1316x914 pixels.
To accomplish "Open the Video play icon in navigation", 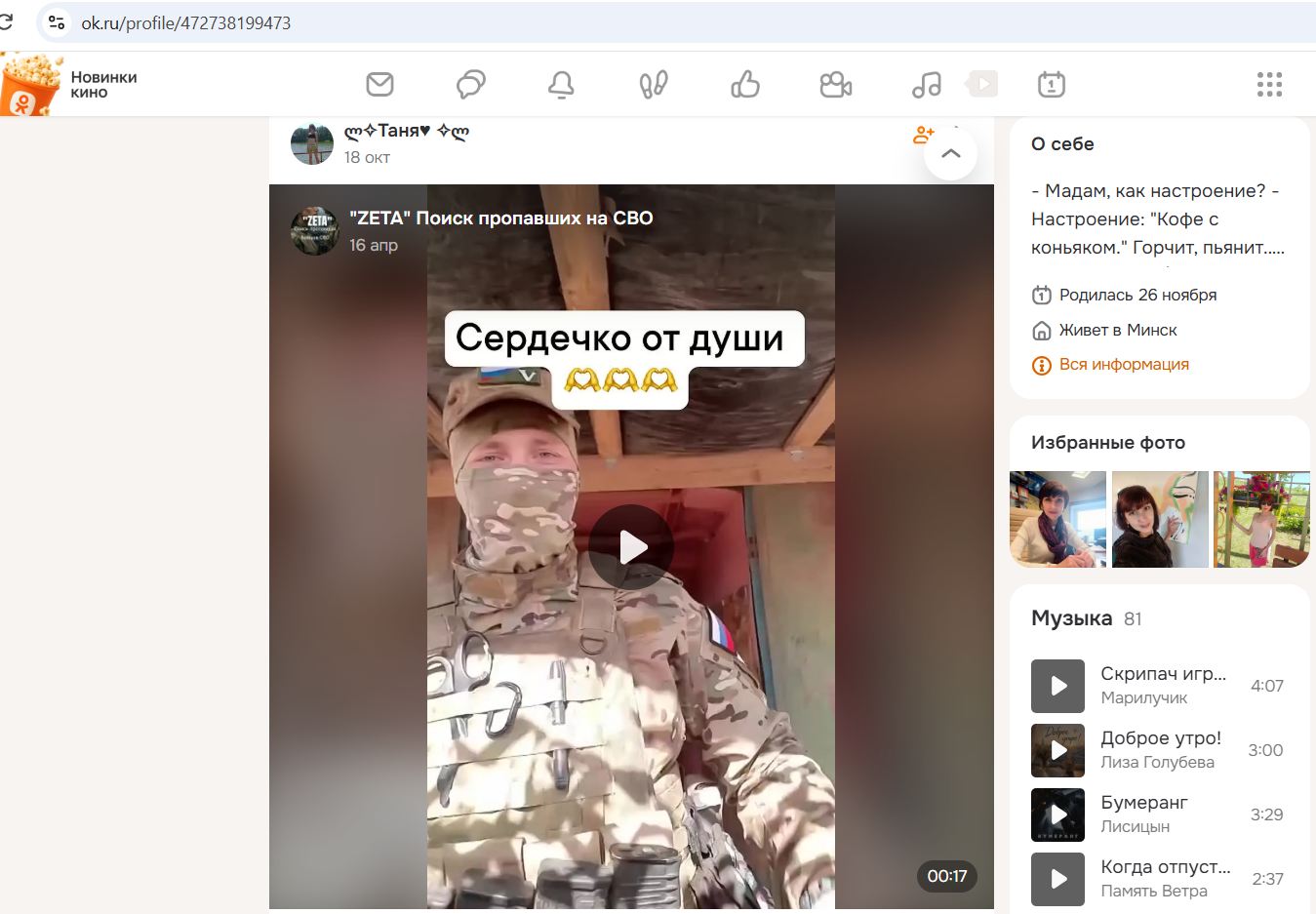I will 982,84.
